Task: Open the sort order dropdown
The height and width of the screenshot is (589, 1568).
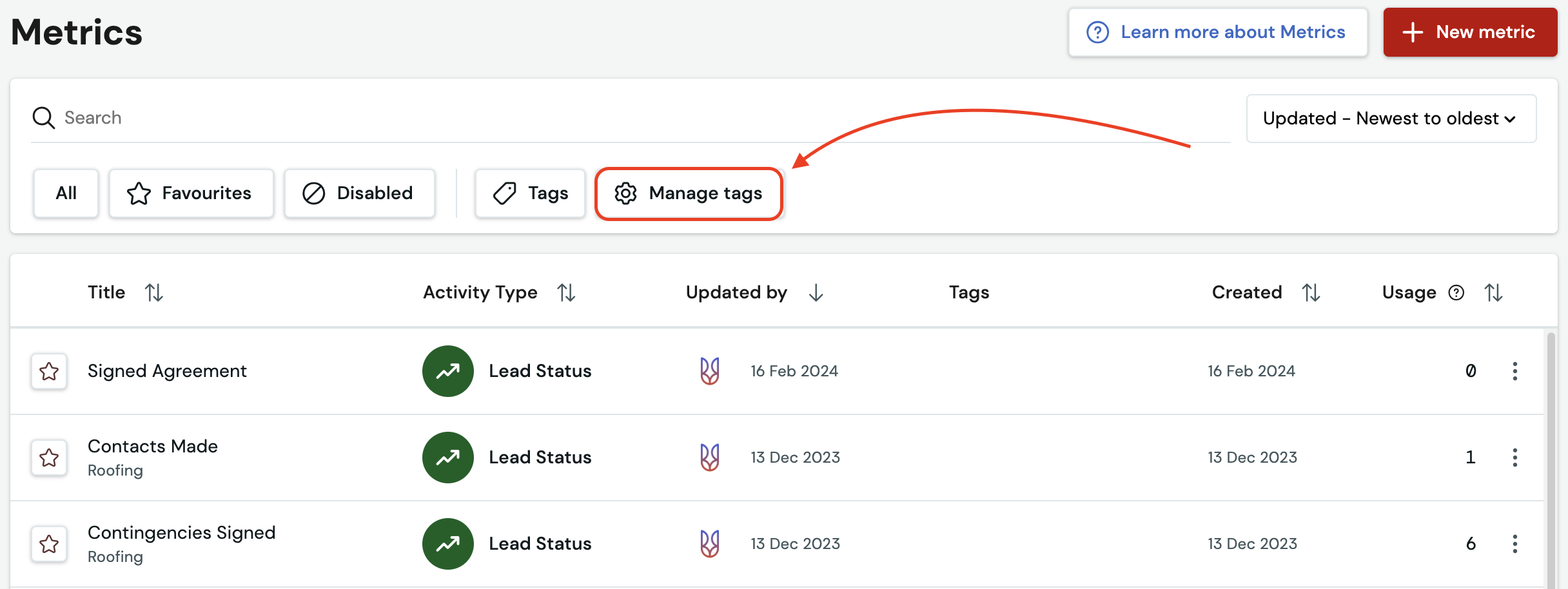Action: point(1391,119)
